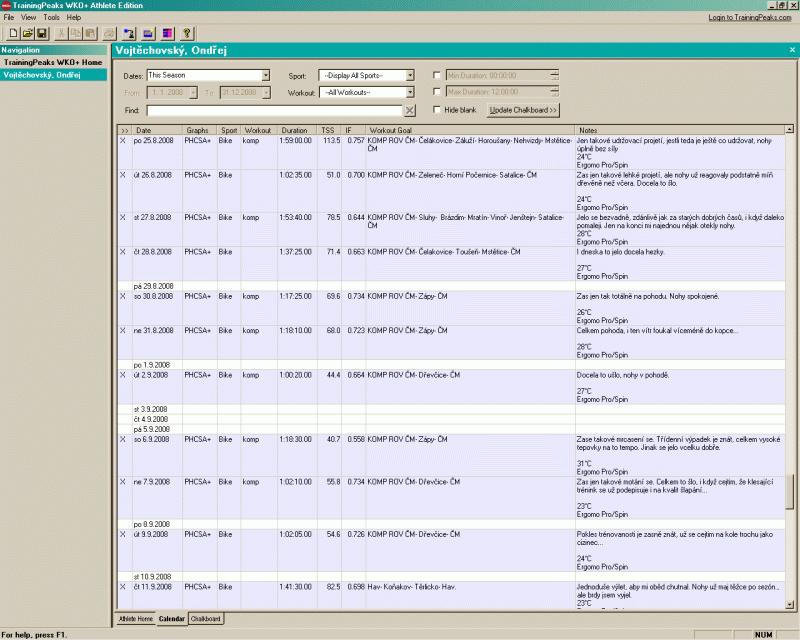Click the Open folder toolbar icon
This screenshot has width=800, height=640.
click(x=28, y=34)
